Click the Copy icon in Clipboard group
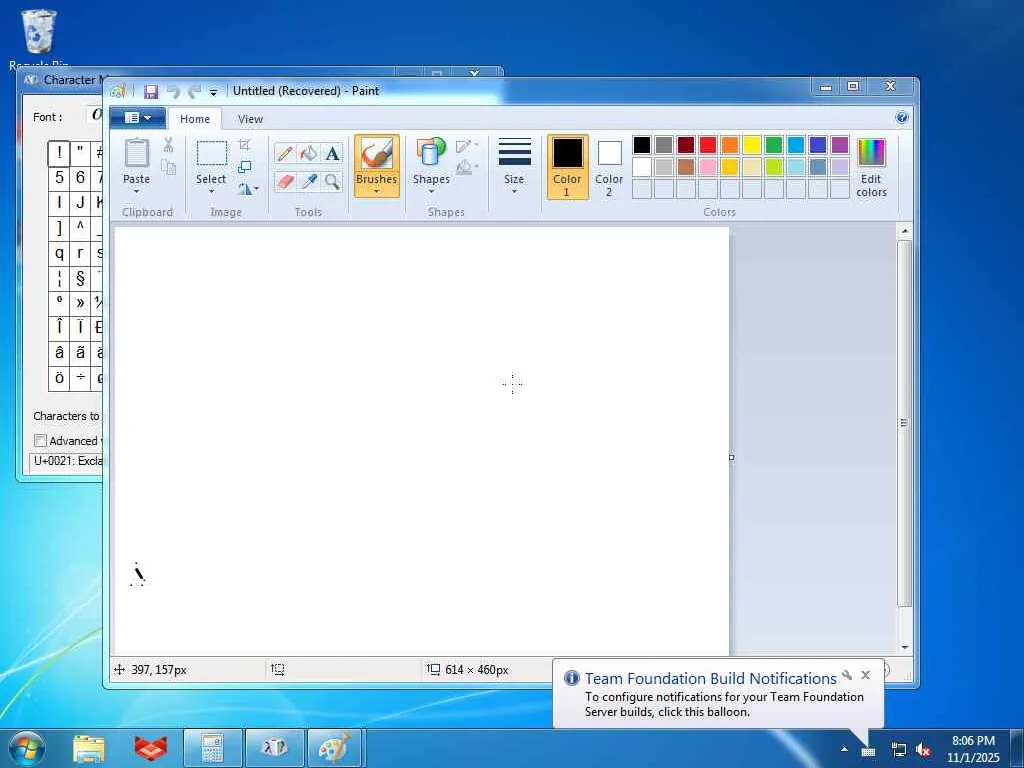Image resolution: width=1024 pixels, height=768 pixels. pyautogui.click(x=168, y=168)
